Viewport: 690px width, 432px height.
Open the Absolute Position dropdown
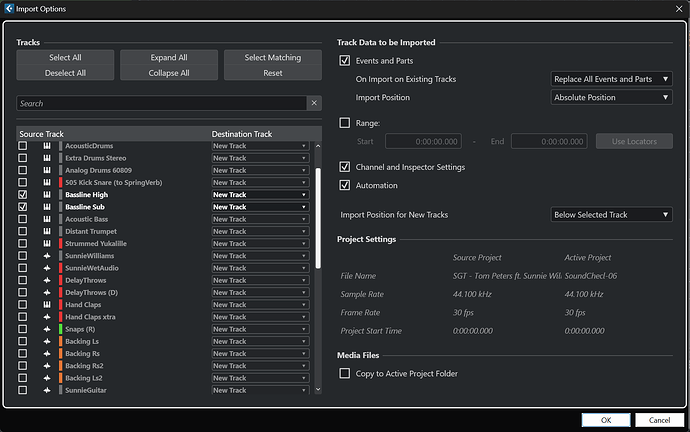pyautogui.click(x=611, y=97)
